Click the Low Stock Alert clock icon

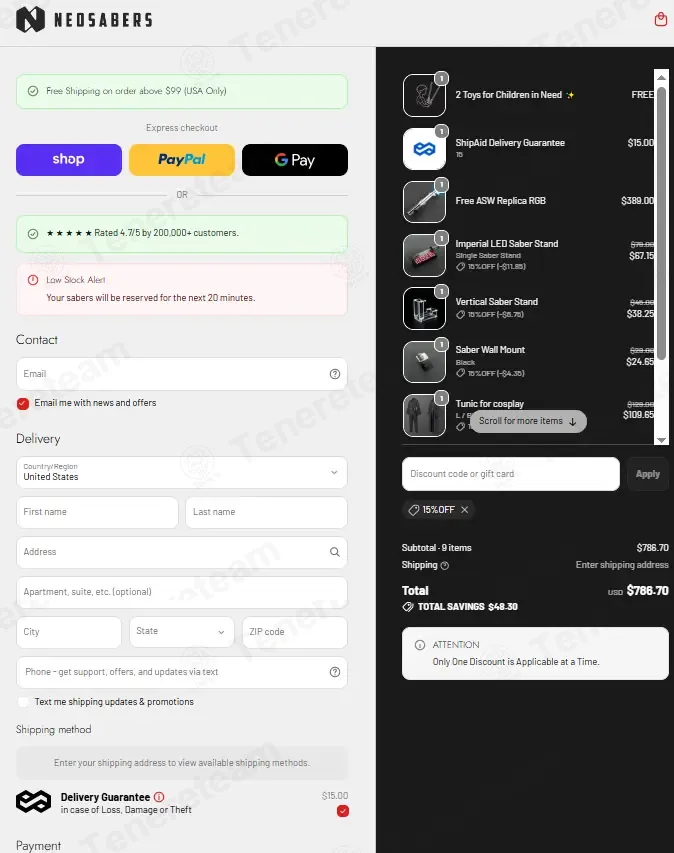point(33,280)
